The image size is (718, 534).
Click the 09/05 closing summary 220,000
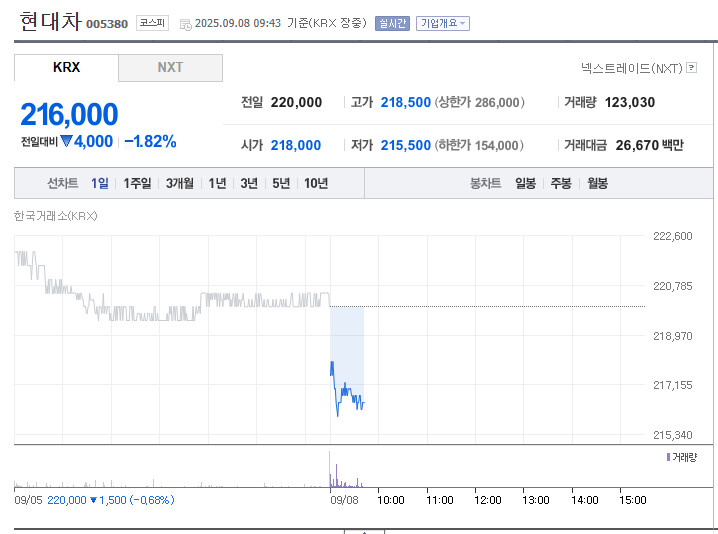pos(67,500)
